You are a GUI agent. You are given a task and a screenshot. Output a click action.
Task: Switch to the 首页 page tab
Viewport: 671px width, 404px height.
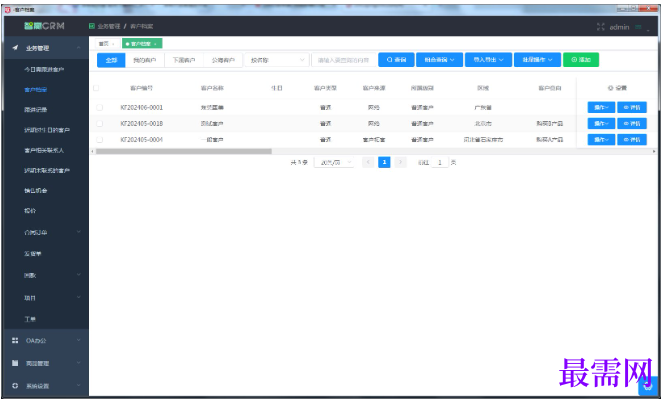(x=107, y=44)
